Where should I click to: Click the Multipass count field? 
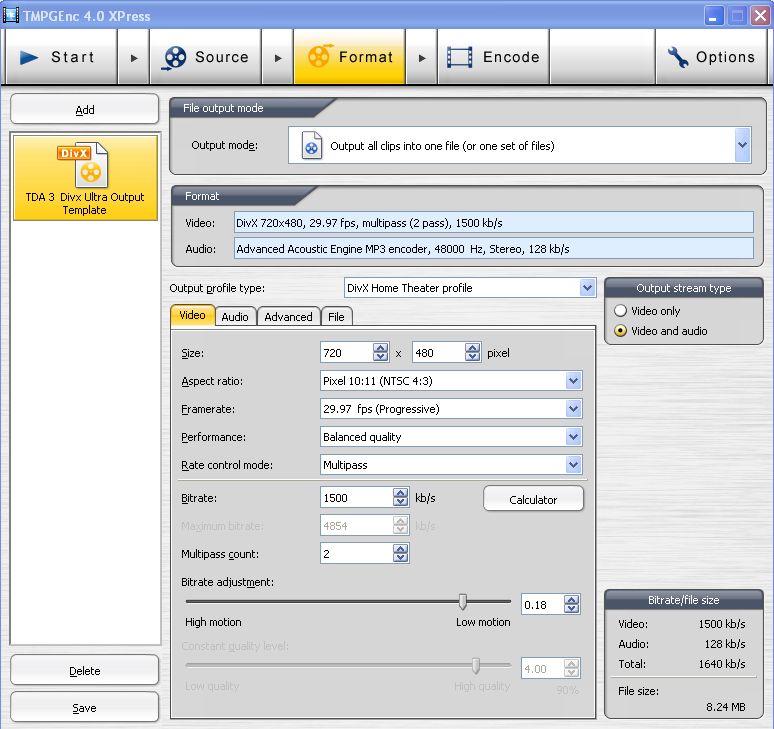click(356, 553)
